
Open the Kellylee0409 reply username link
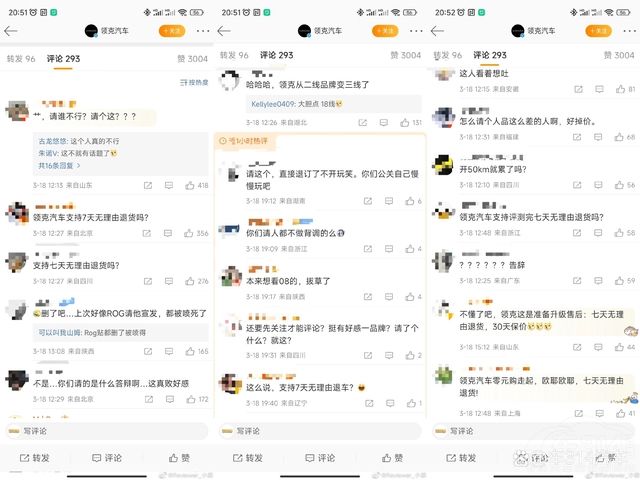[x=273, y=104]
